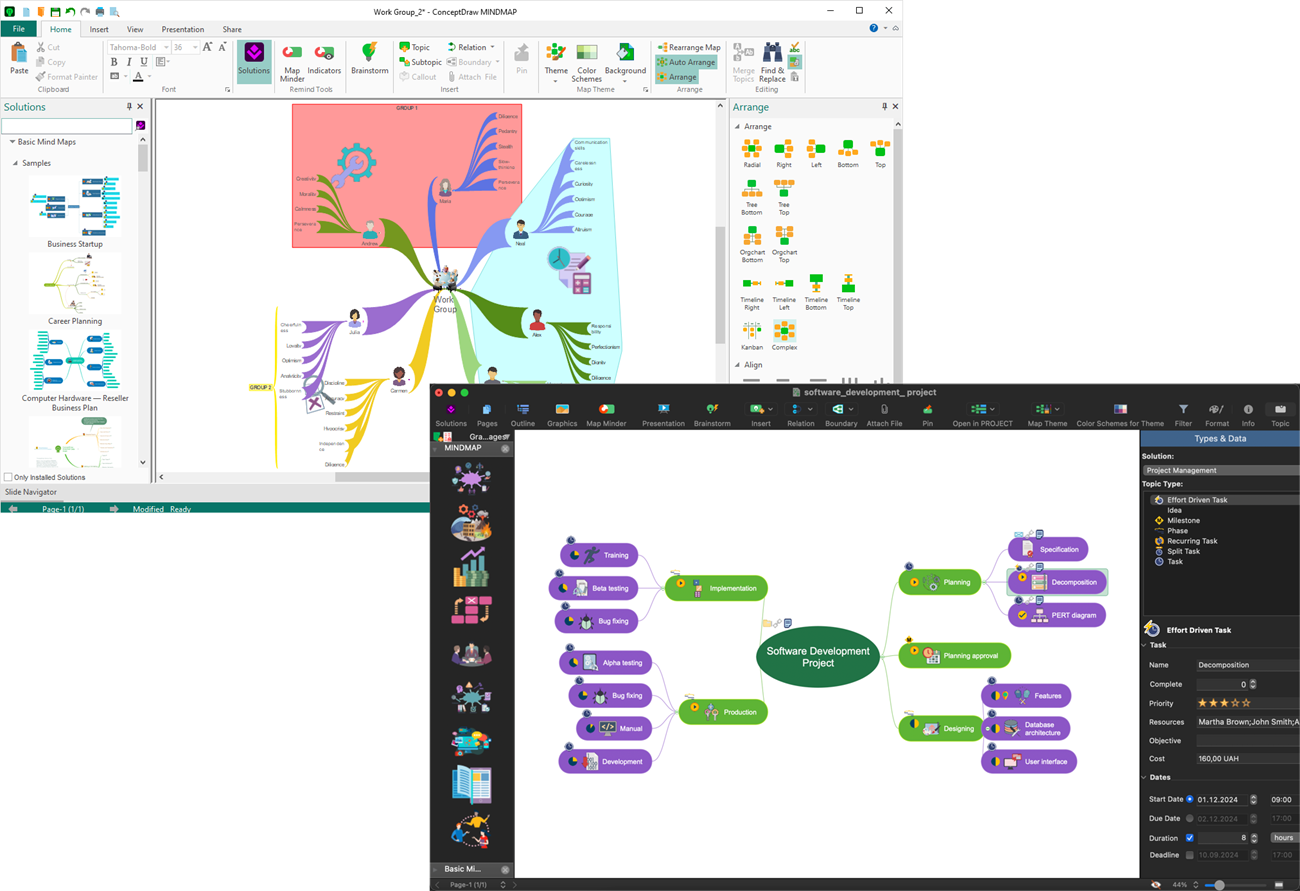Viewport: 1300px width, 891px height.
Task: Open the File menu tab
Action: (18, 29)
